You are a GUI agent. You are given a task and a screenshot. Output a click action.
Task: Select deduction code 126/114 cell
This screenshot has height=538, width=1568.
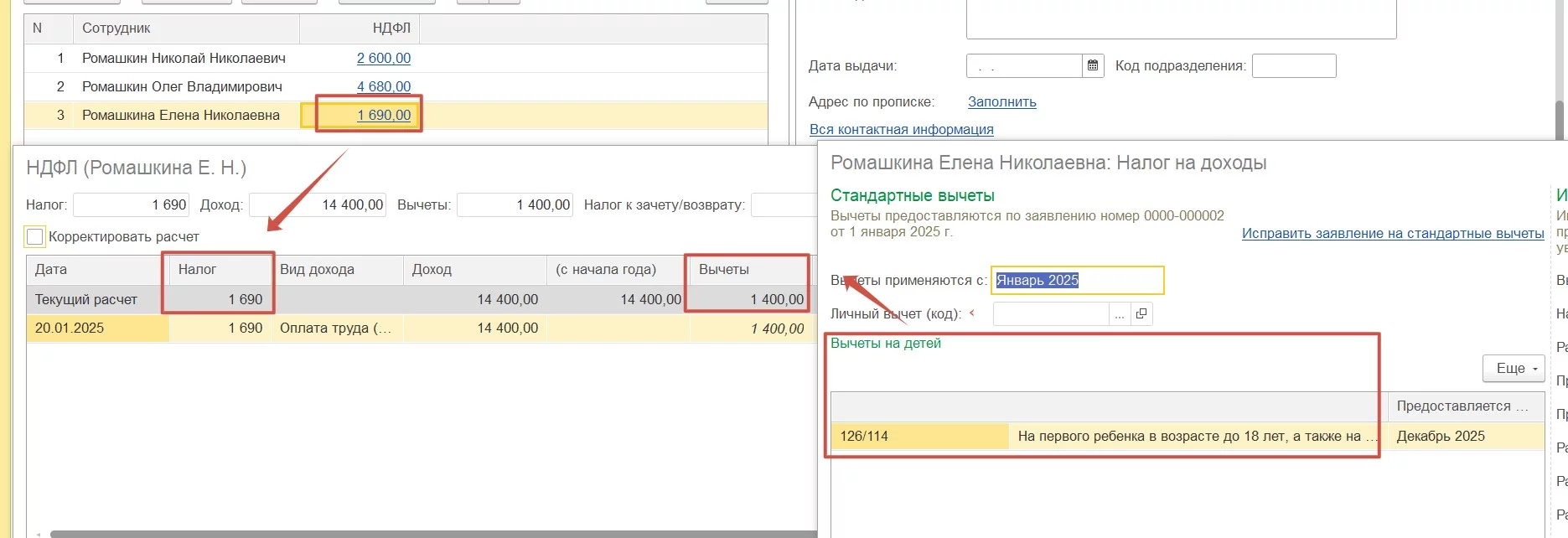(x=920, y=436)
